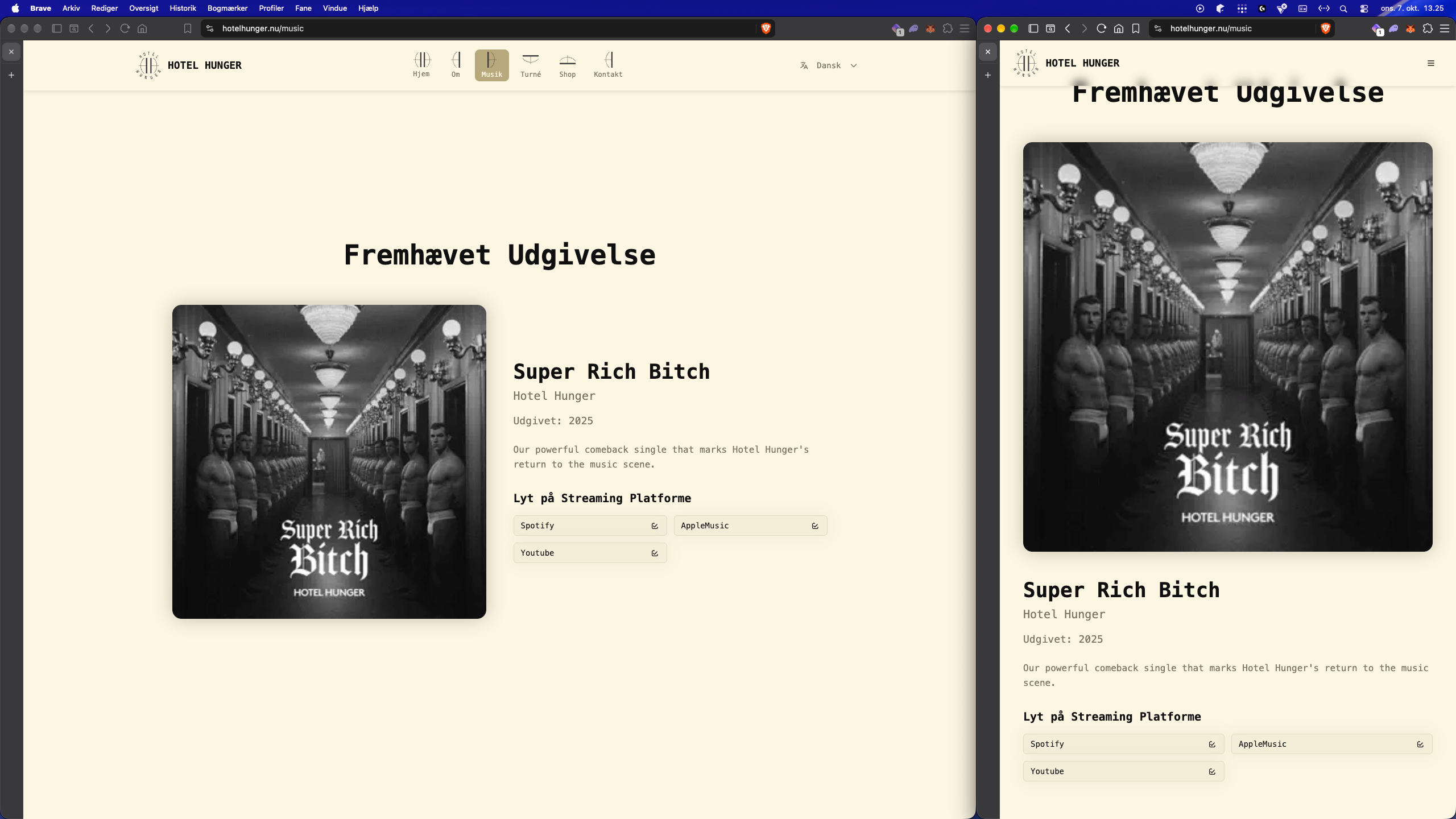Open Spotify link in left window
Screen dimensions: 1456x819
[590, 526]
